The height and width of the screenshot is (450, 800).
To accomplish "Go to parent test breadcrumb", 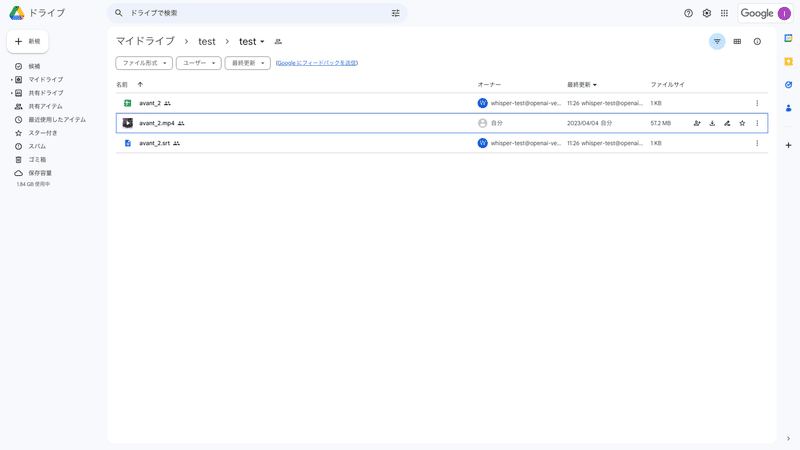I will click(207, 41).
